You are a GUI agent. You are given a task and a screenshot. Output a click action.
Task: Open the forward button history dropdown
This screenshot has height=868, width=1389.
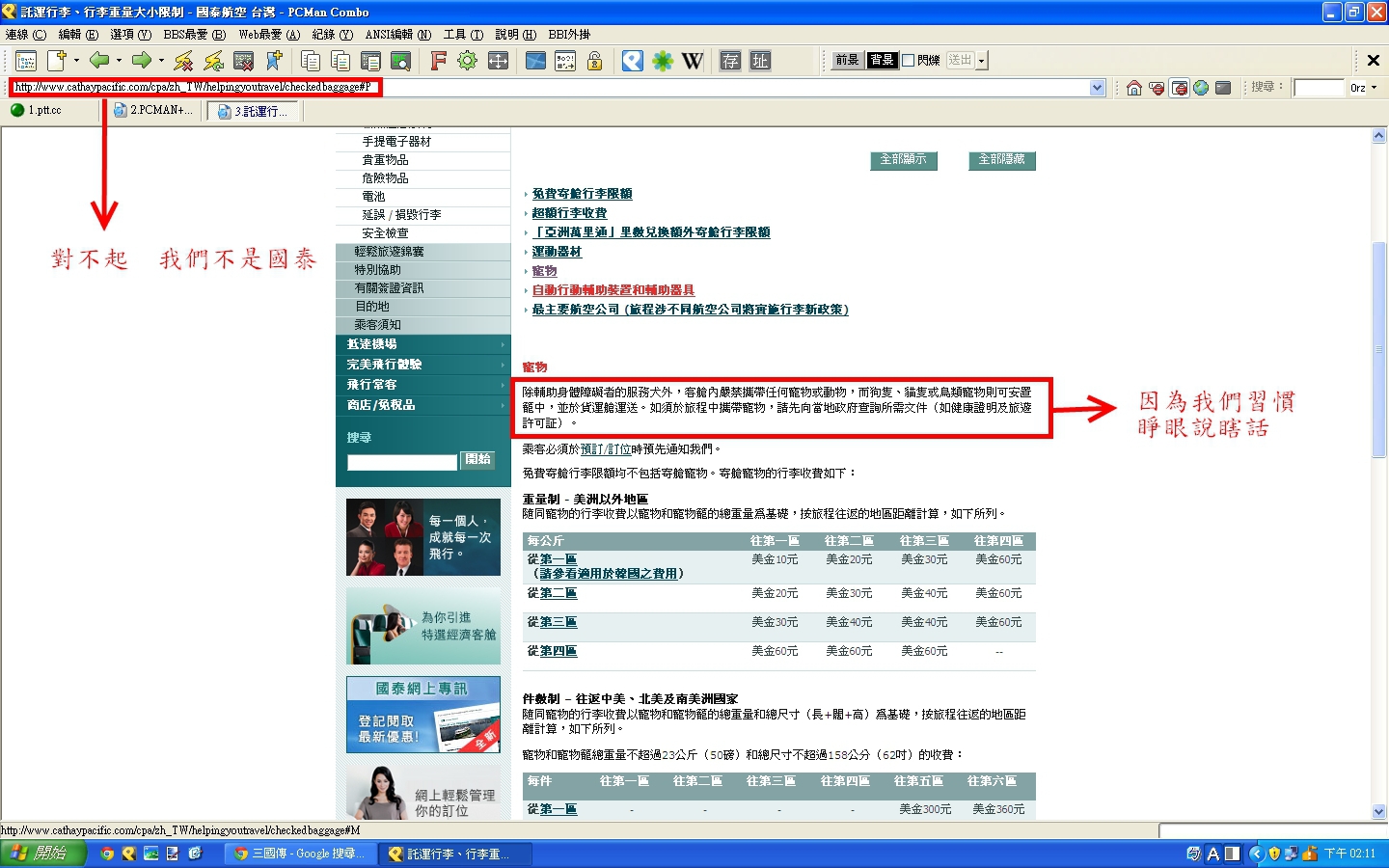pos(161,61)
